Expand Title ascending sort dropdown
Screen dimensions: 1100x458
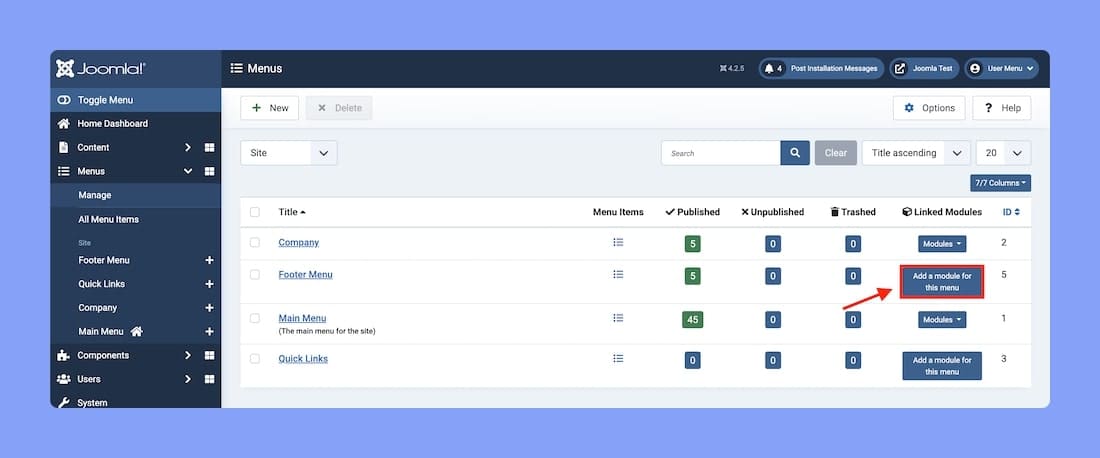tap(915, 153)
